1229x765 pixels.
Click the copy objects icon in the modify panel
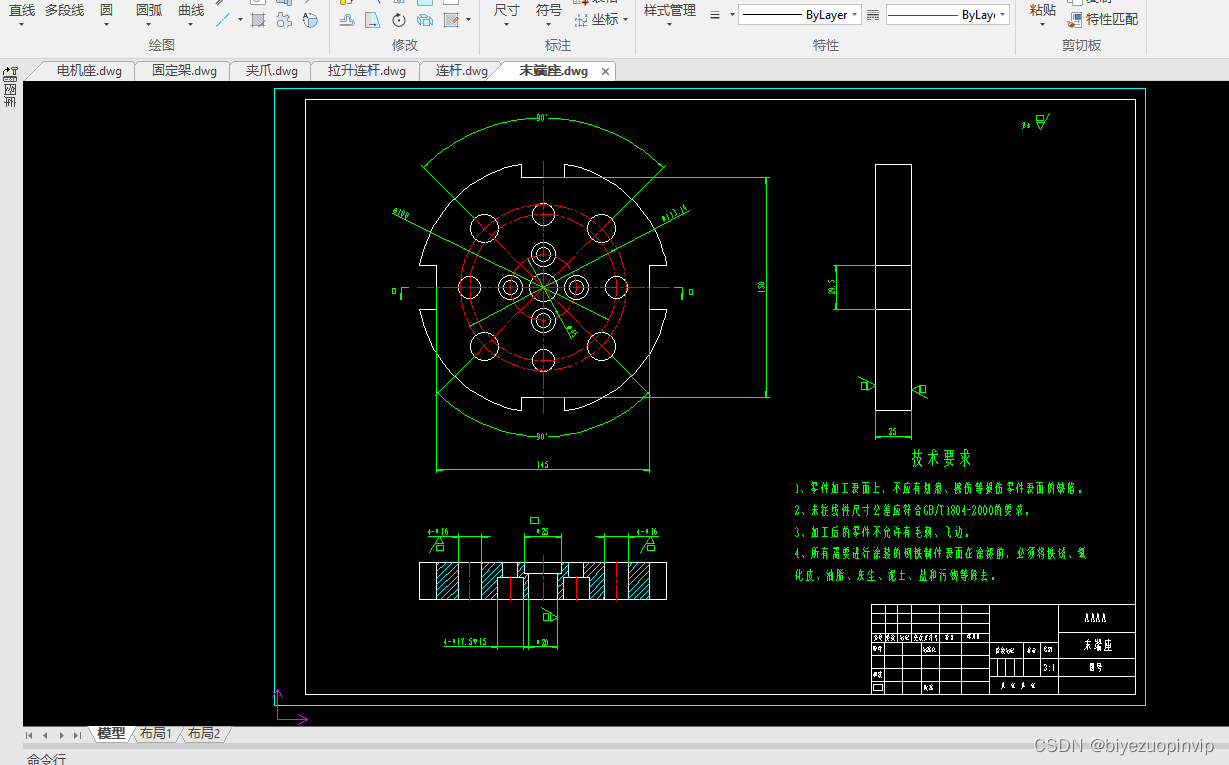click(425, 20)
